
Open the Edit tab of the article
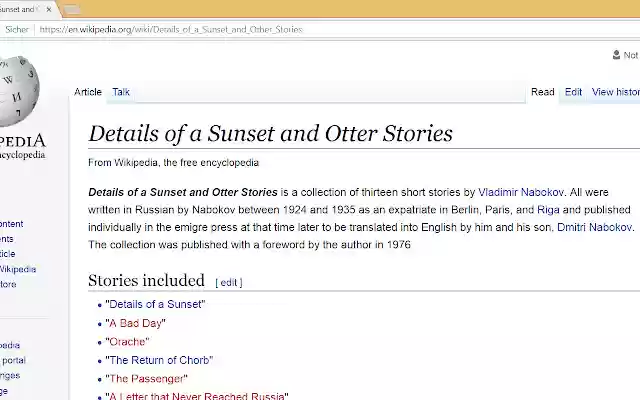[x=573, y=92]
